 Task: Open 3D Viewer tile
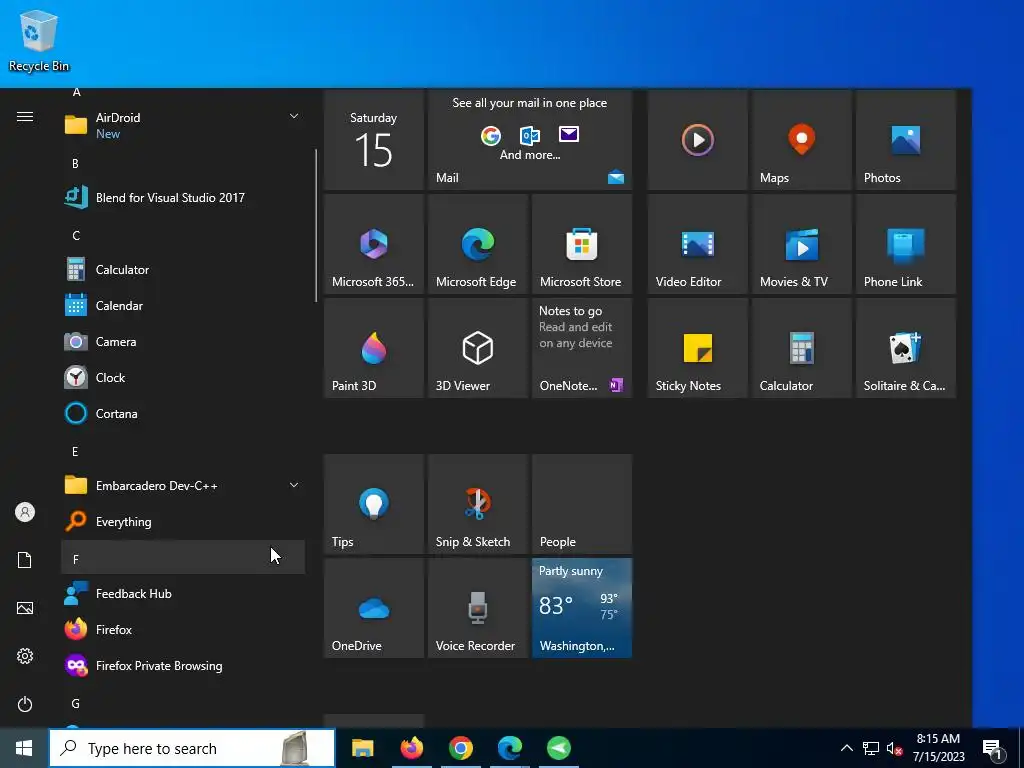(x=477, y=347)
